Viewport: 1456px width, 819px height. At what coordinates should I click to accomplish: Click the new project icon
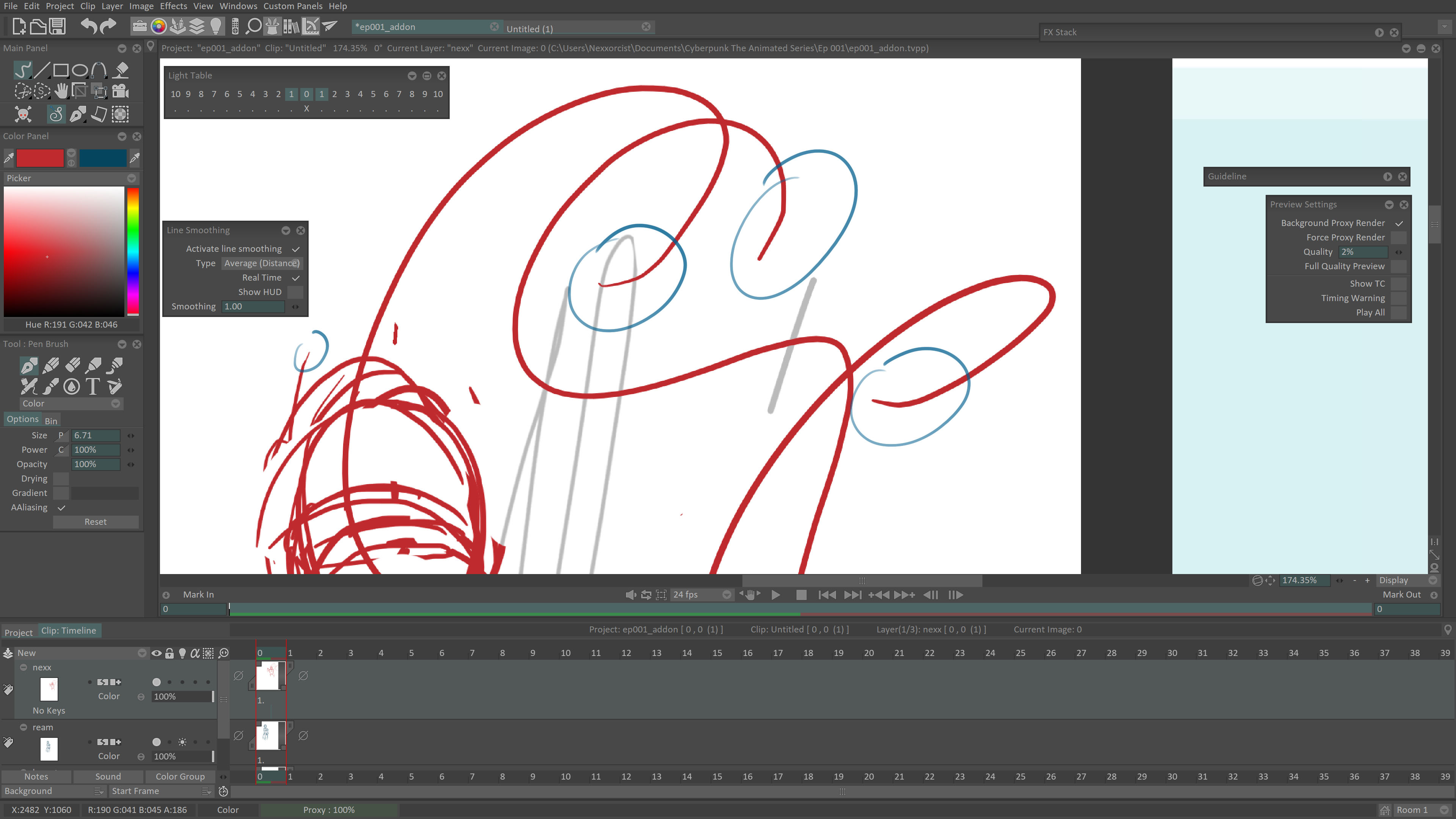pyautogui.click(x=19, y=26)
